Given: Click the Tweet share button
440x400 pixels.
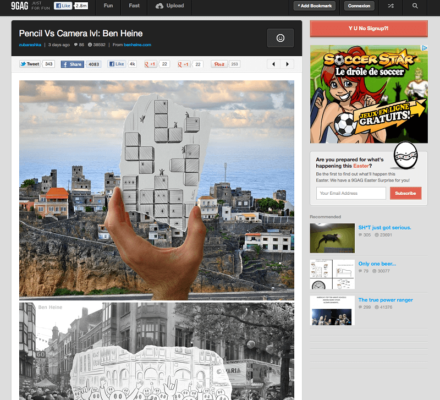Looking at the screenshot, I should pos(30,64).
